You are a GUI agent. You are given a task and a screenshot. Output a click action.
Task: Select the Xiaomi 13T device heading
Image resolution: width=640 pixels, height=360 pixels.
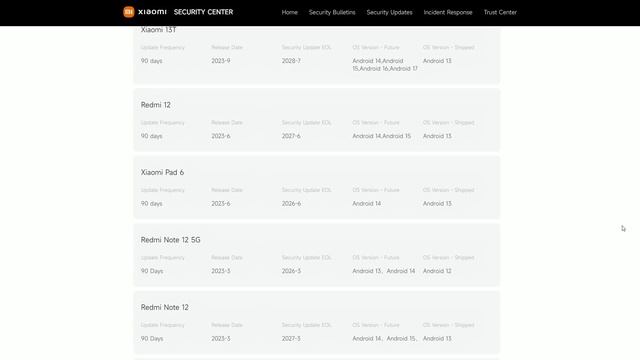(158, 30)
